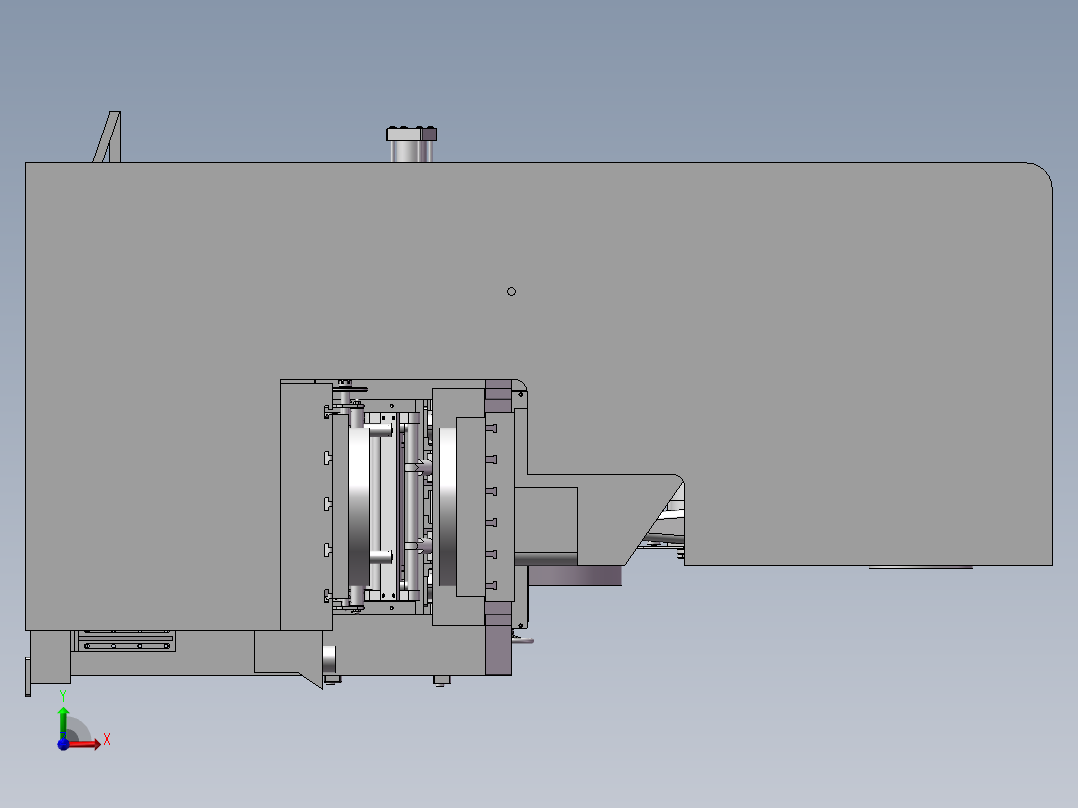Select the blue origin sphere of the triad
The width and height of the screenshot is (1078, 808).
pyautogui.click(x=63, y=744)
